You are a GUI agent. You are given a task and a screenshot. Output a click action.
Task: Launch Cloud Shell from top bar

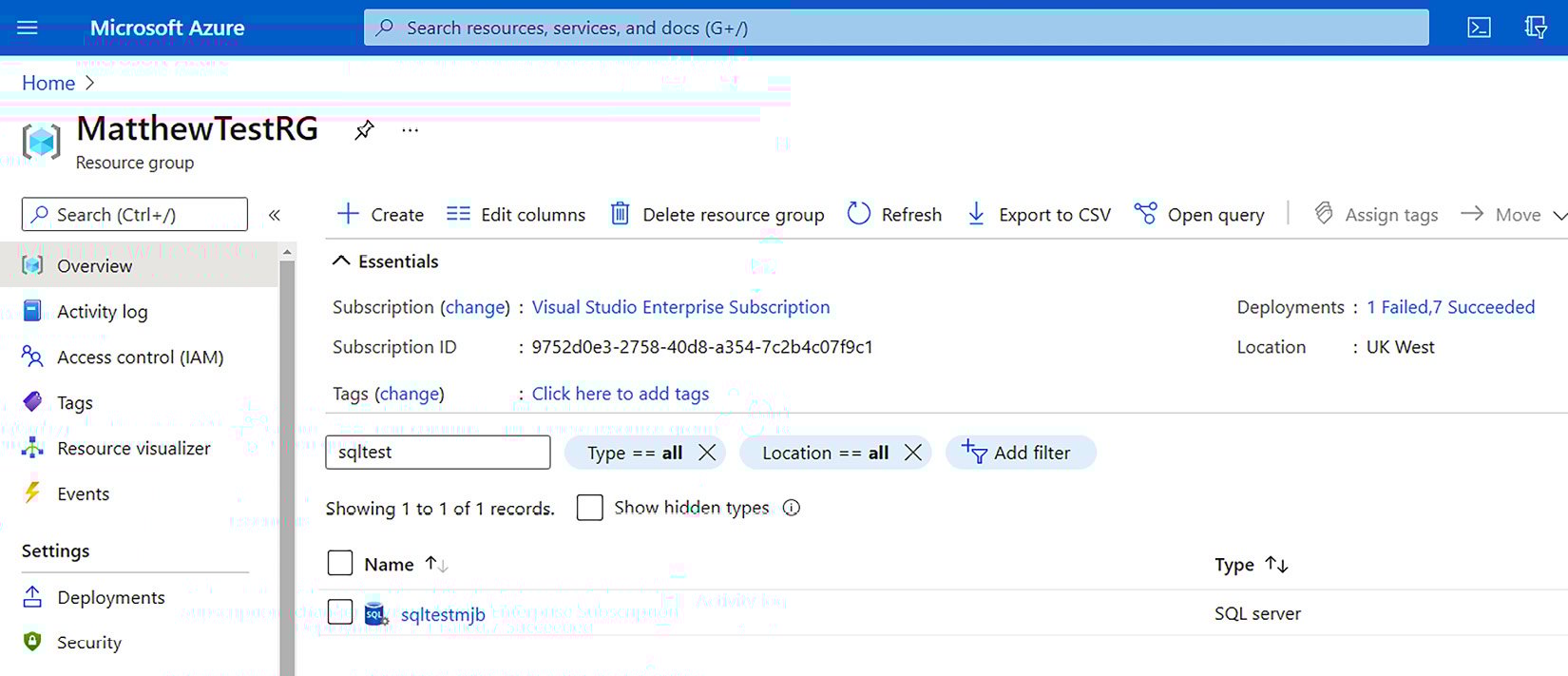coord(1479,28)
